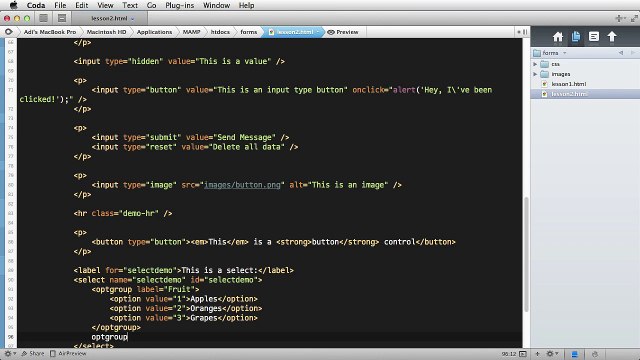This screenshot has height=360, width=640.
Task: Go back with the sidebar left arrow
Action: coord(621,53)
